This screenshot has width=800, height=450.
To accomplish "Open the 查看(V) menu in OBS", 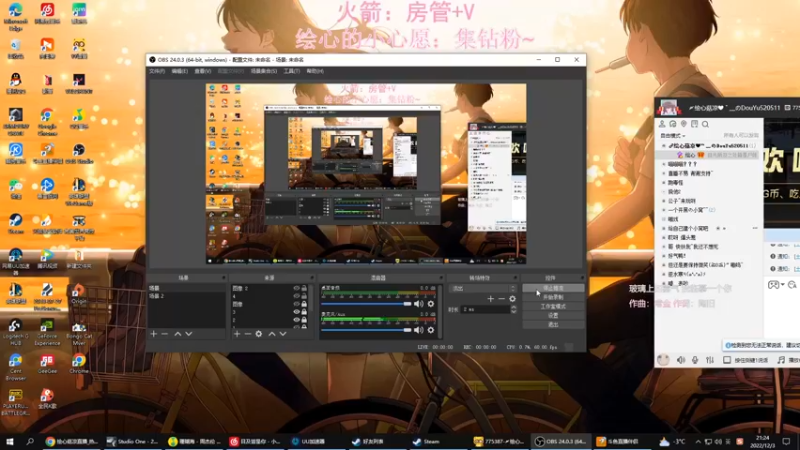I will (203, 71).
